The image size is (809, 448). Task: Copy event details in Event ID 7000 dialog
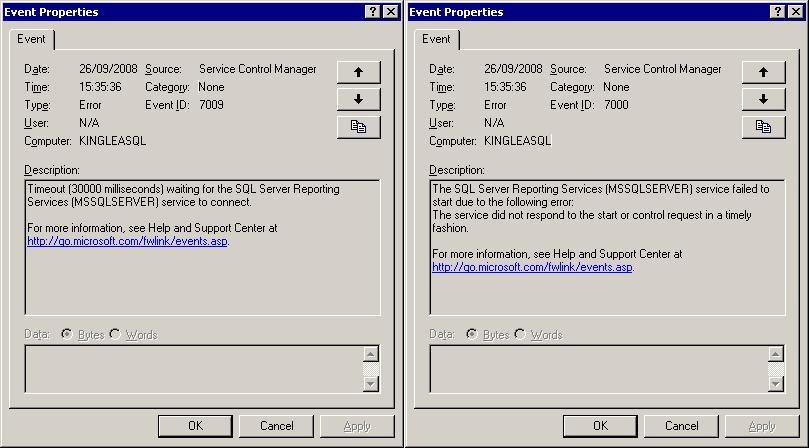(764, 127)
